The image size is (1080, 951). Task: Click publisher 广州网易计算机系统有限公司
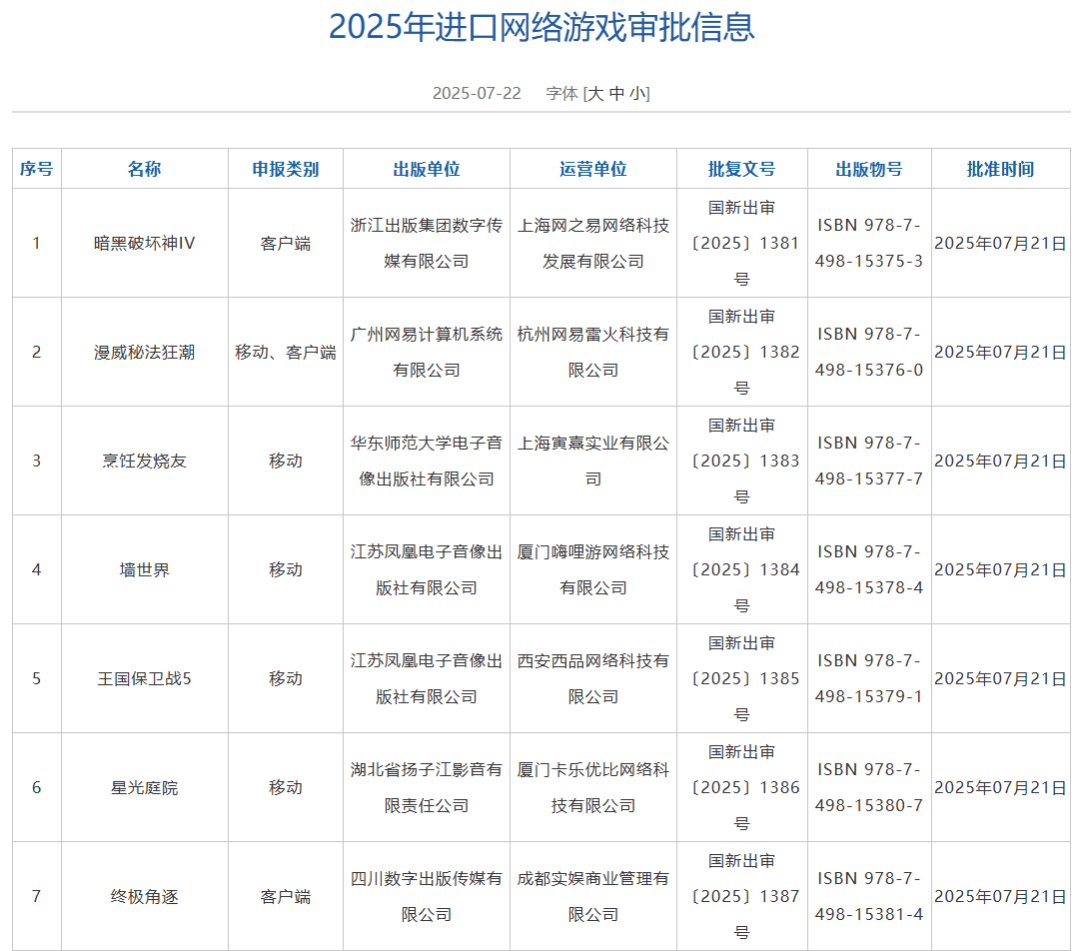click(x=426, y=352)
